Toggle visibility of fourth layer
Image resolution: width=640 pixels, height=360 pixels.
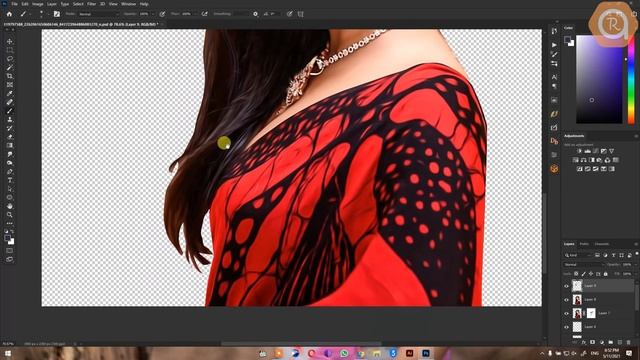tap(567, 327)
